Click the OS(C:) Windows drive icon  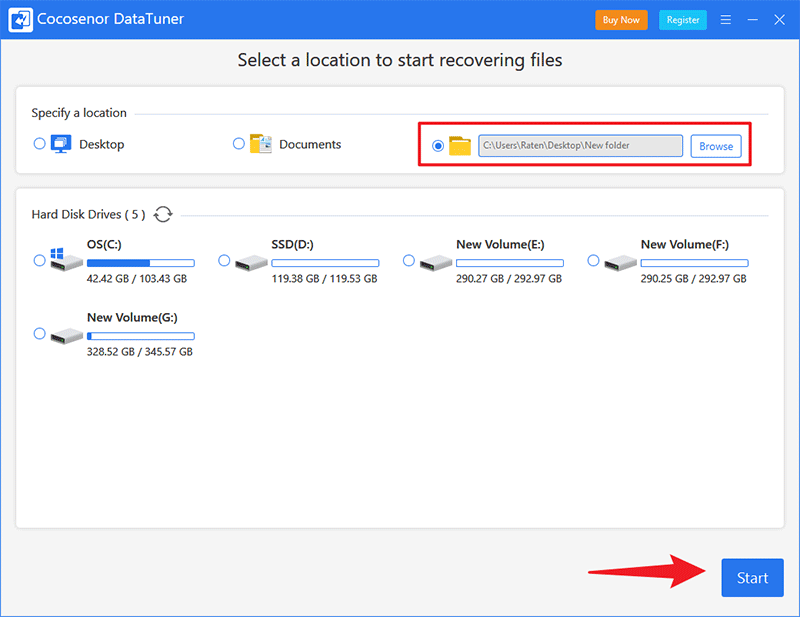(x=66, y=260)
